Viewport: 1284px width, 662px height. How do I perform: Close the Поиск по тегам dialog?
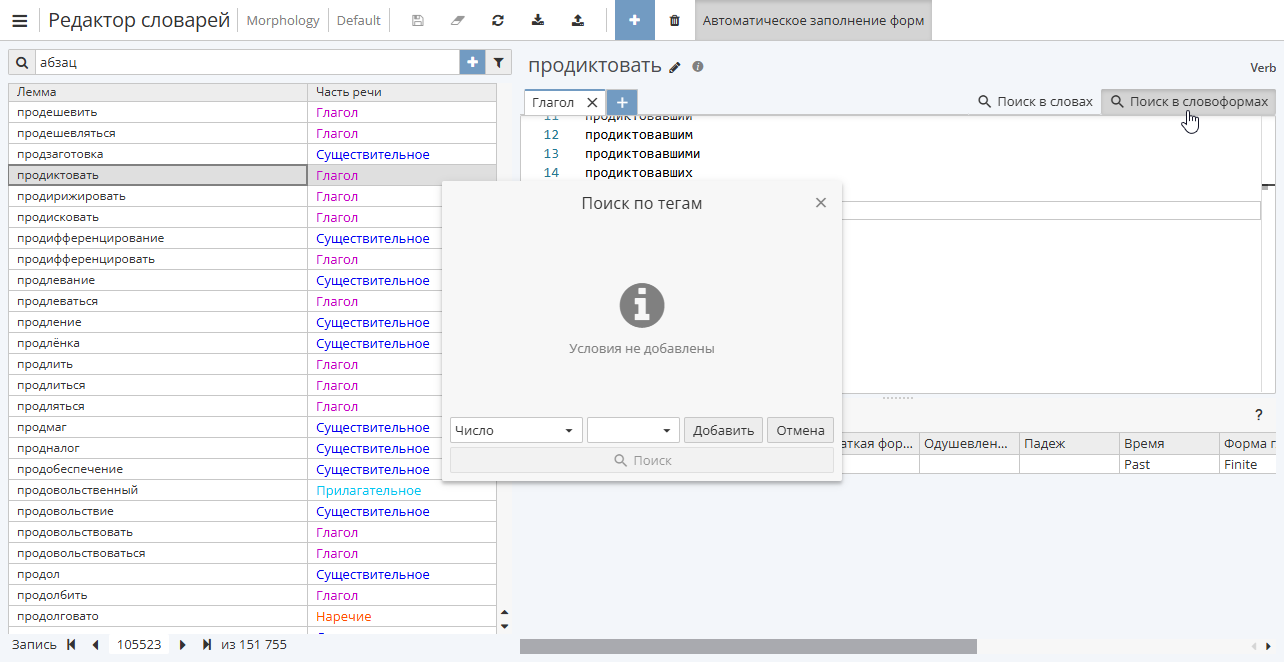821,203
